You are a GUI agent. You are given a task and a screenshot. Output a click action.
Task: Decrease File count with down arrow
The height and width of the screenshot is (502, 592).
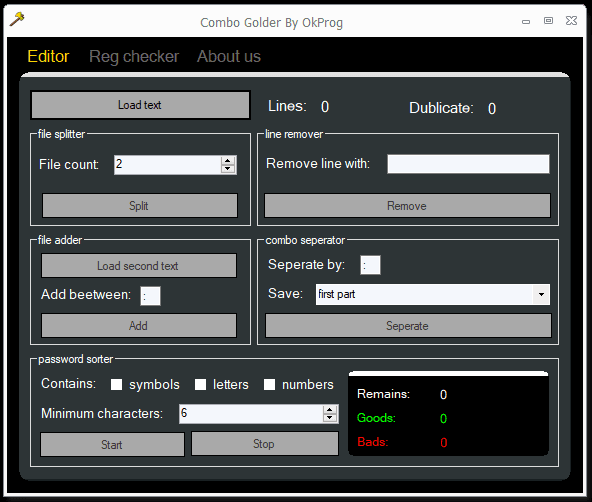point(228,169)
